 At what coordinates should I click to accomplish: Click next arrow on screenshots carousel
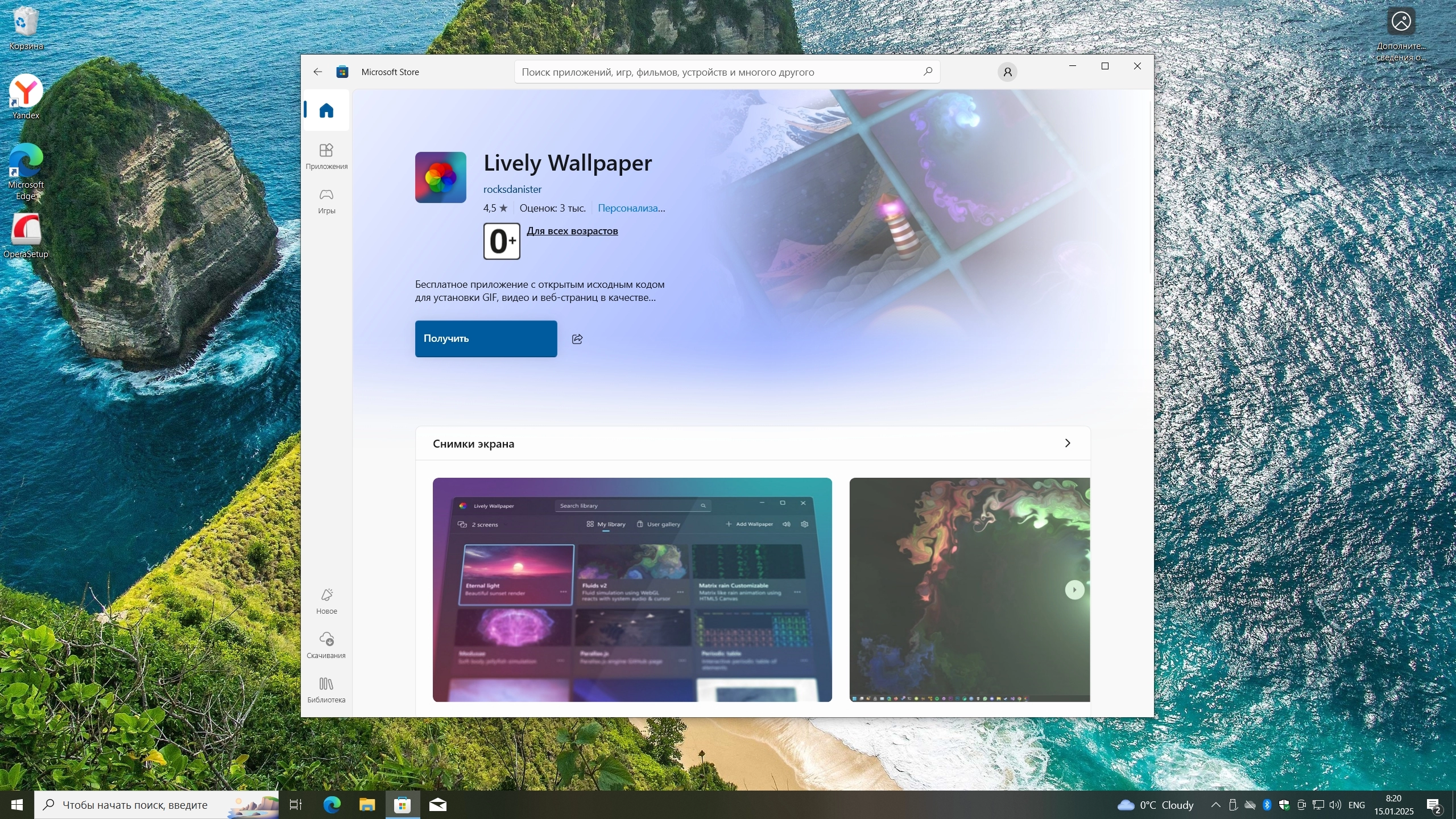1074,590
